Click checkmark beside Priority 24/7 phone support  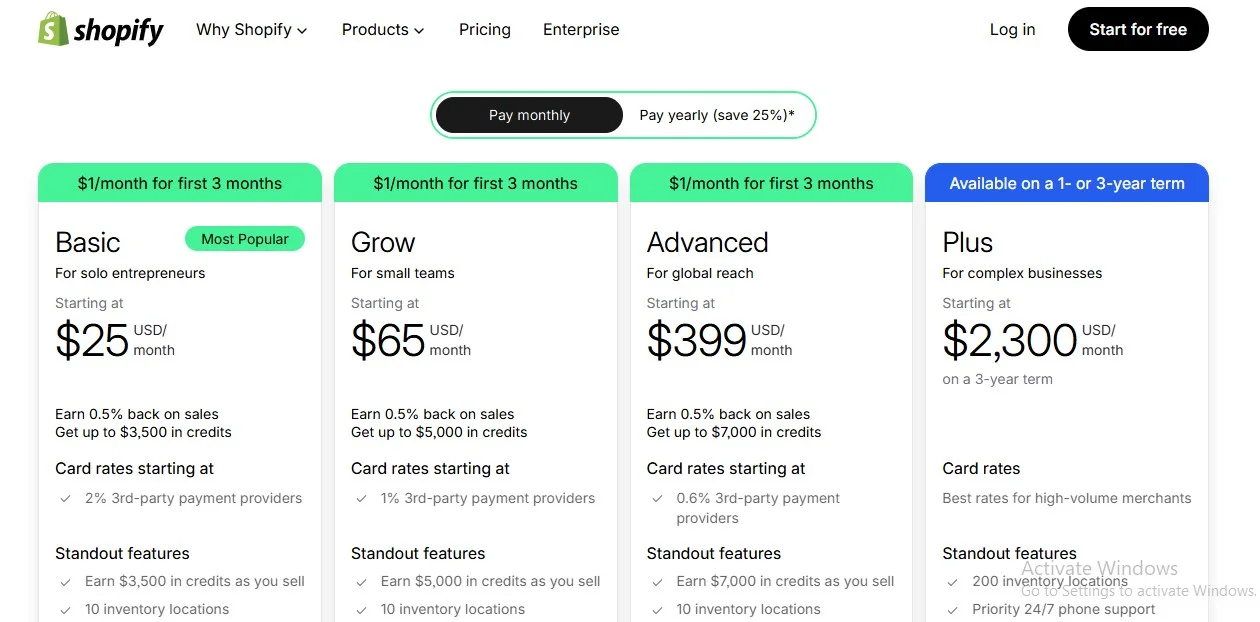tap(953, 610)
